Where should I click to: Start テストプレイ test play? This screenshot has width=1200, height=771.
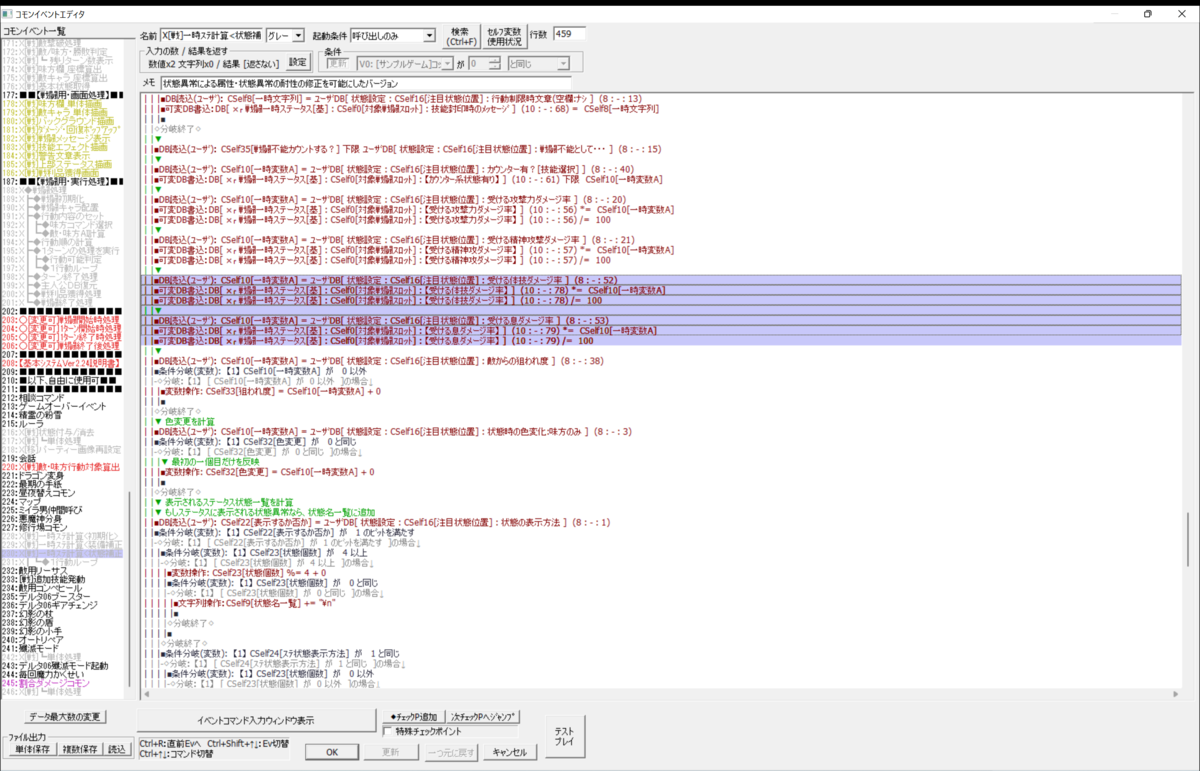[x=564, y=737]
